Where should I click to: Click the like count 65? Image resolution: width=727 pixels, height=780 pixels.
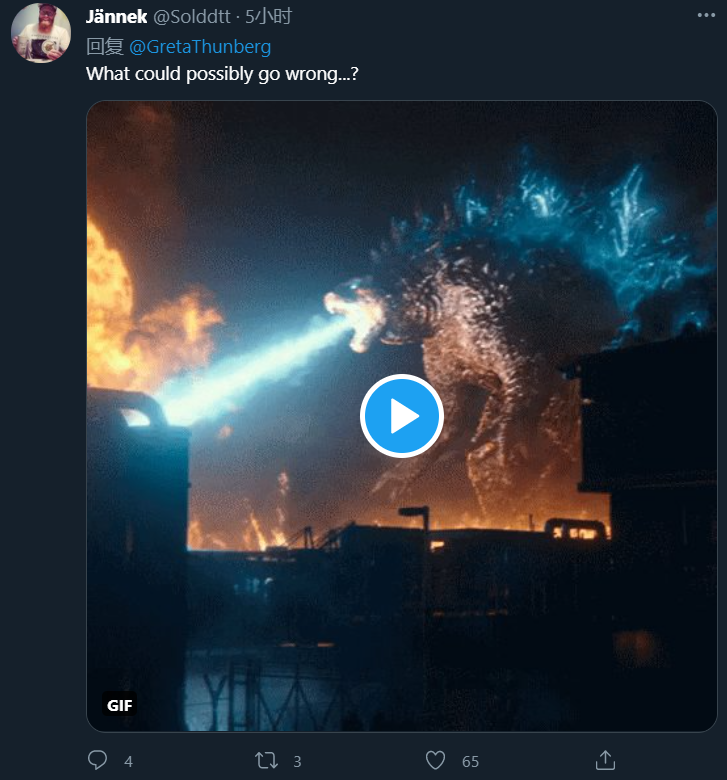(x=470, y=762)
